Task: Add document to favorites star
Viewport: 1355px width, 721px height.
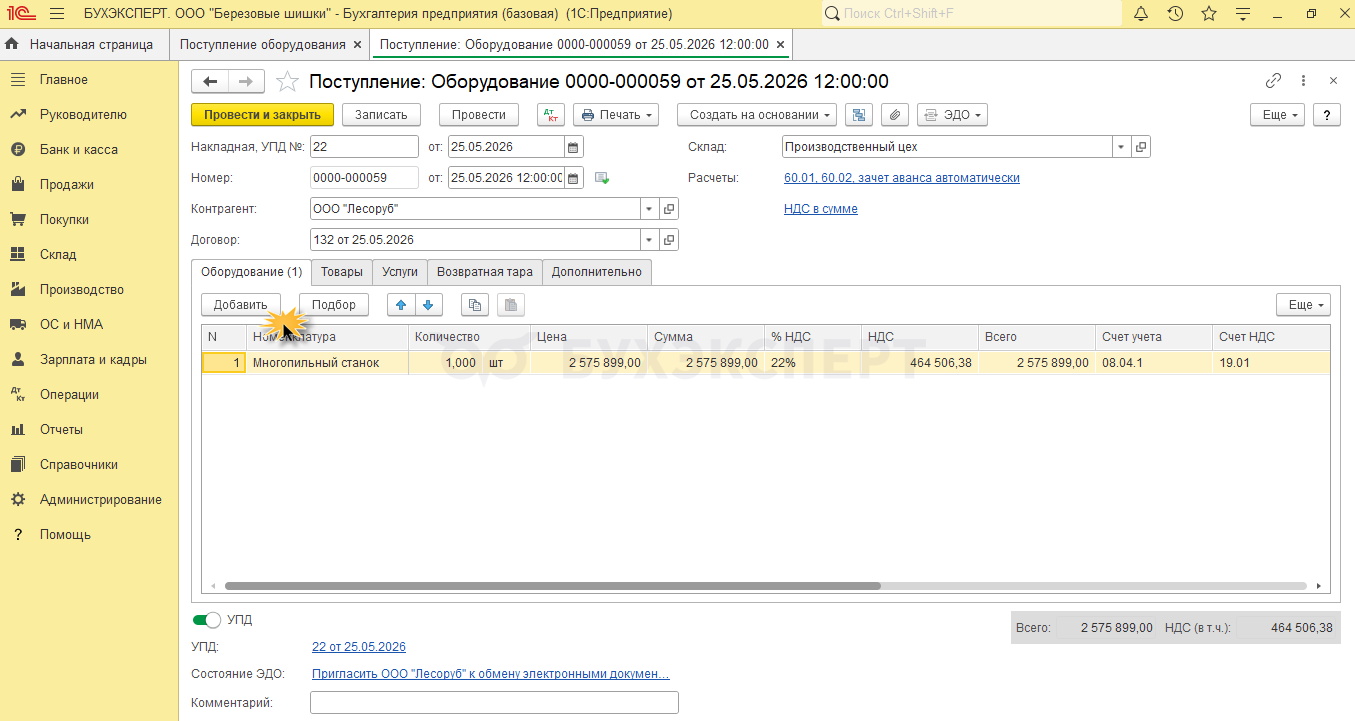Action: pyautogui.click(x=287, y=82)
